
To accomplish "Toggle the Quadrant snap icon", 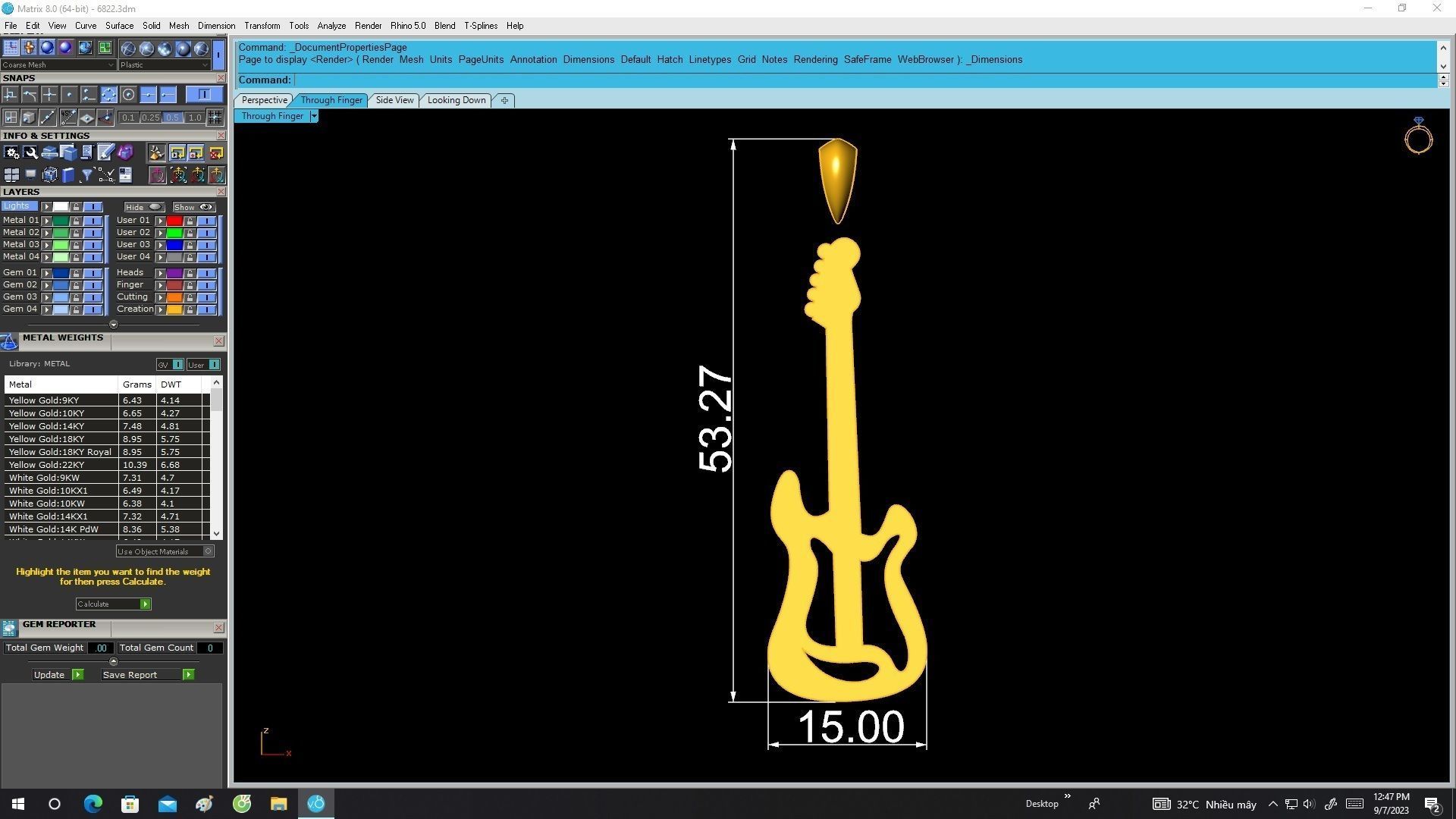I will click(108, 94).
